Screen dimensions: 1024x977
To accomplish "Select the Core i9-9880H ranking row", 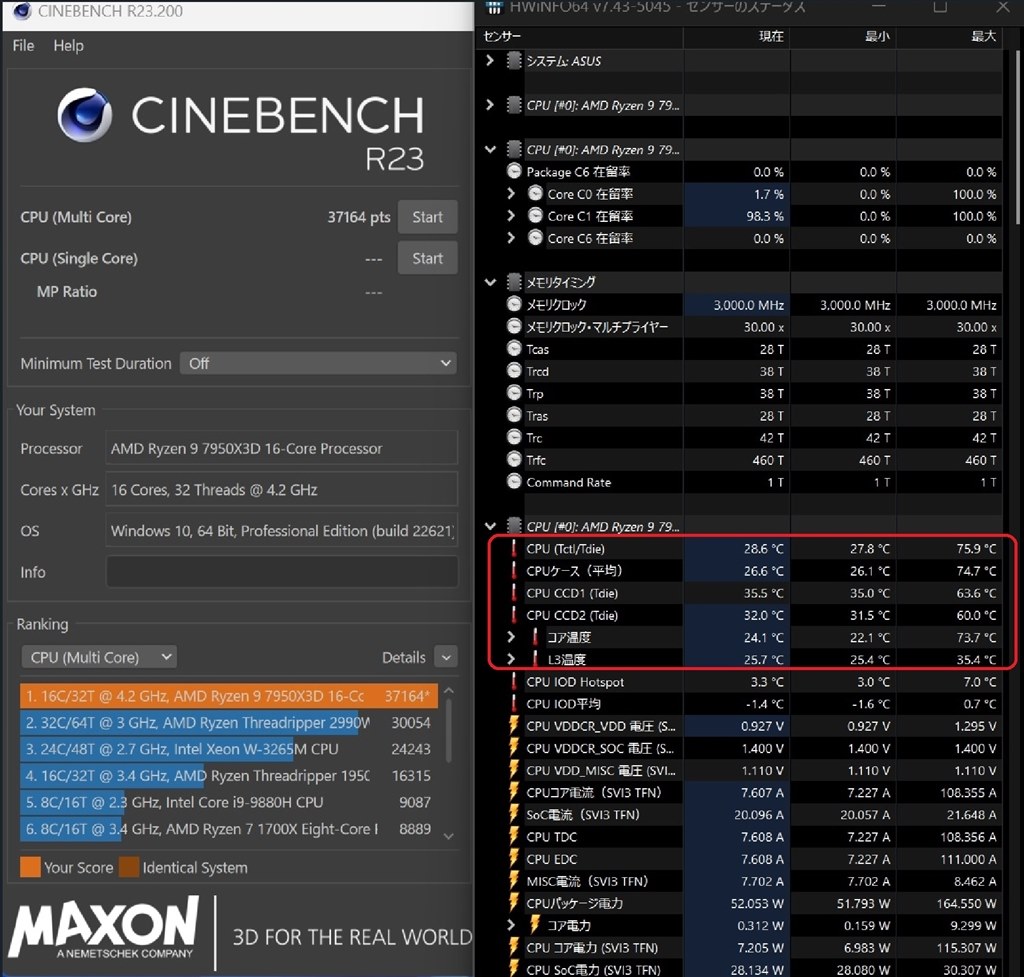I will coord(229,802).
